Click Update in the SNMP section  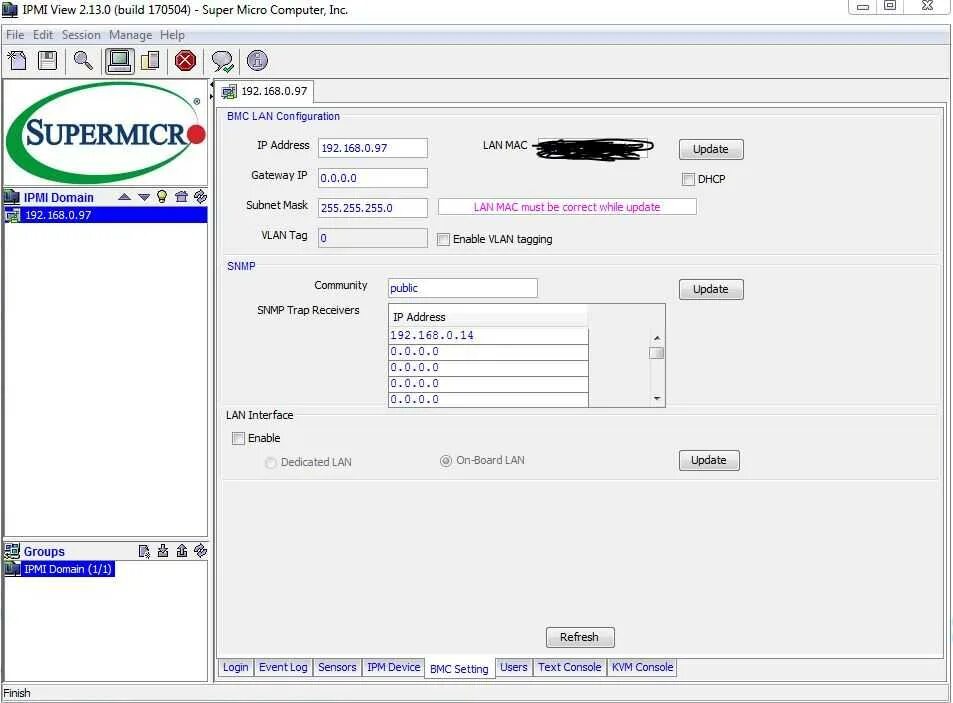pos(710,289)
